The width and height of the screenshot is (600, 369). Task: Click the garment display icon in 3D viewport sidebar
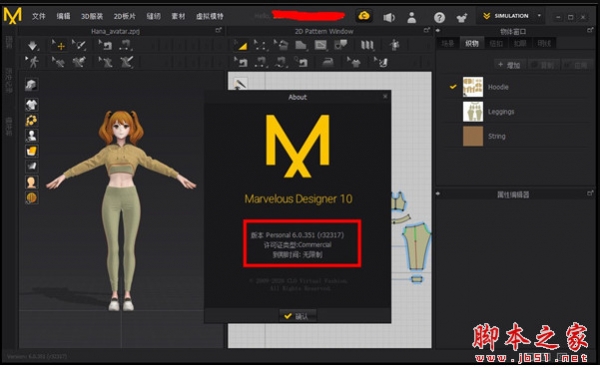[x=31, y=104]
